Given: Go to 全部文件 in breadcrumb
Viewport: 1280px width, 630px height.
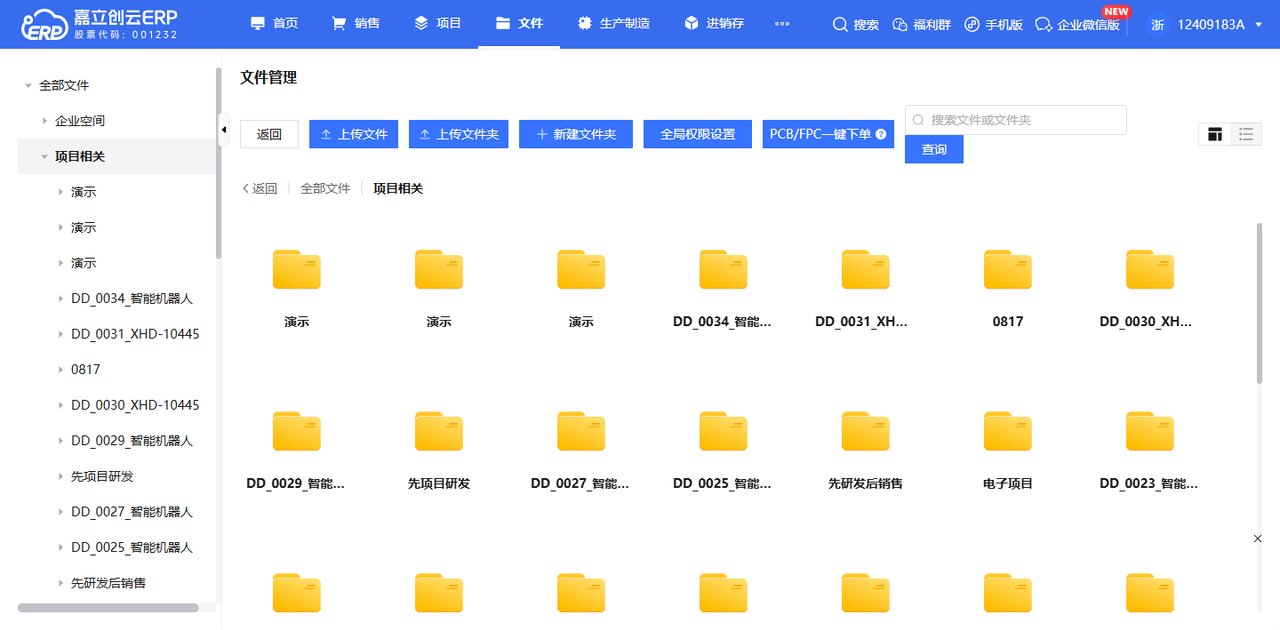Looking at the screenshot, I should click(x=325, y=188).
